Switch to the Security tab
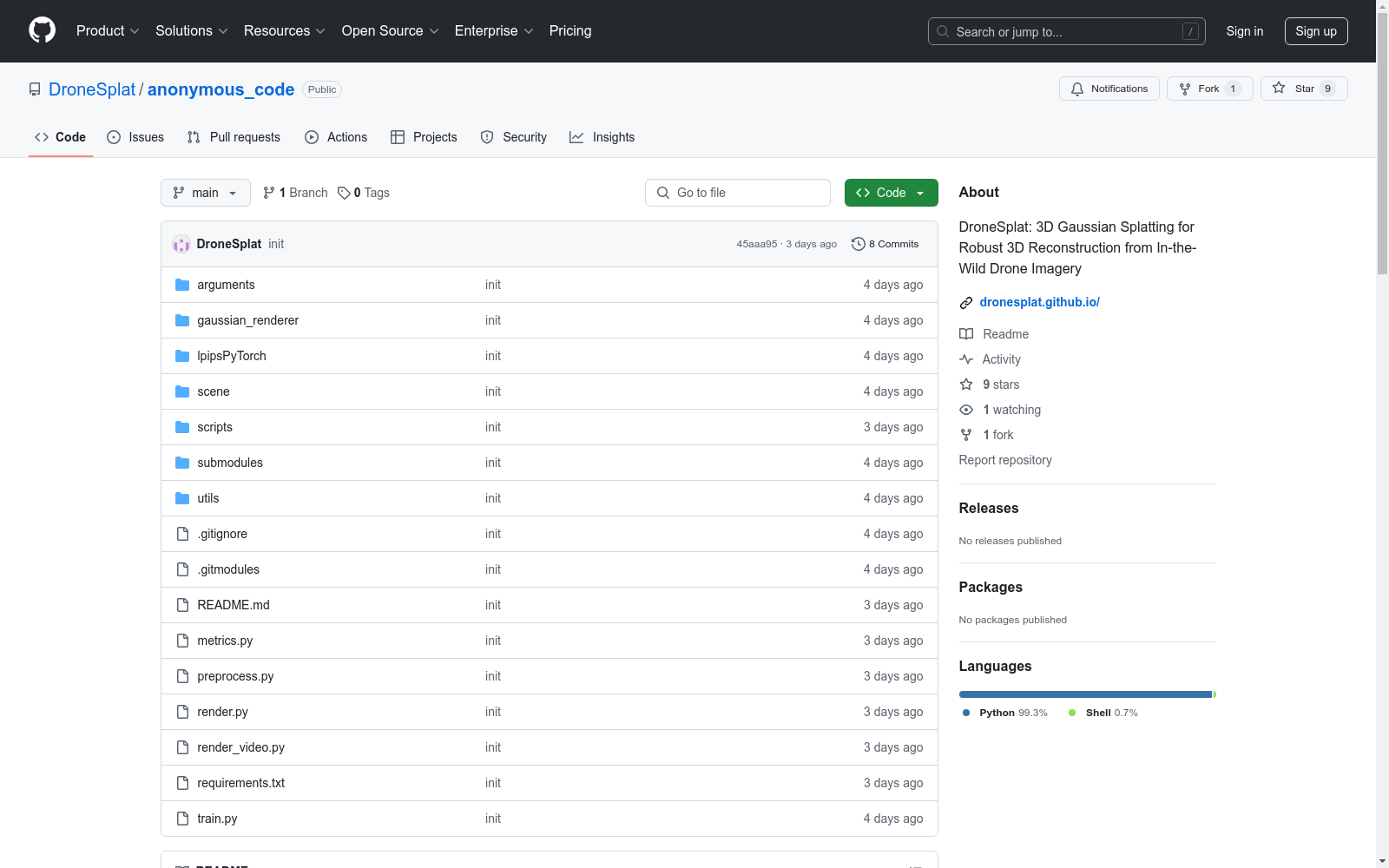The height and width of the screenshot is (868, 1389). click(514, 137)
